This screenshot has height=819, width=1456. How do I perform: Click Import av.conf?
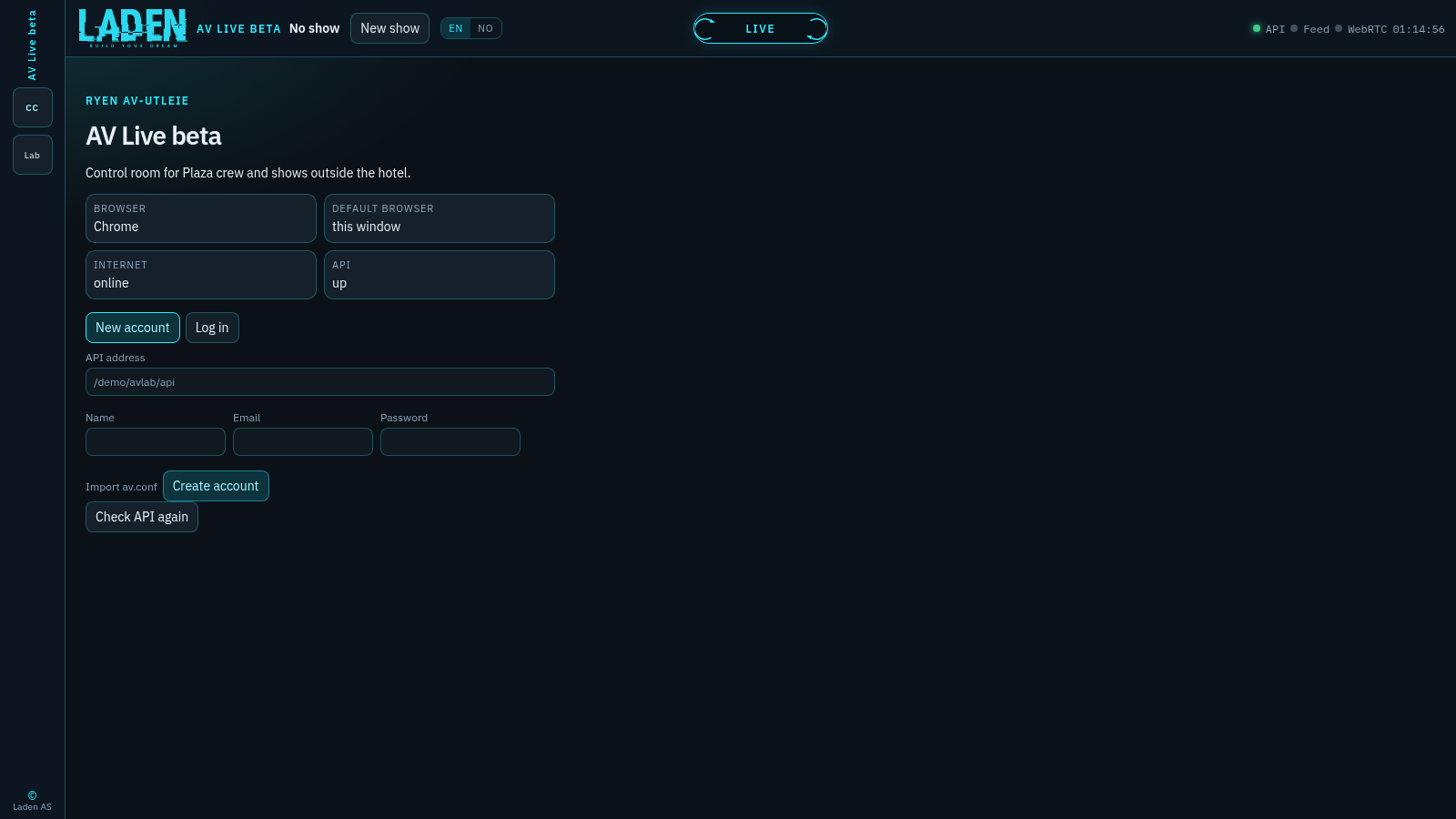(x=121, y=487)
